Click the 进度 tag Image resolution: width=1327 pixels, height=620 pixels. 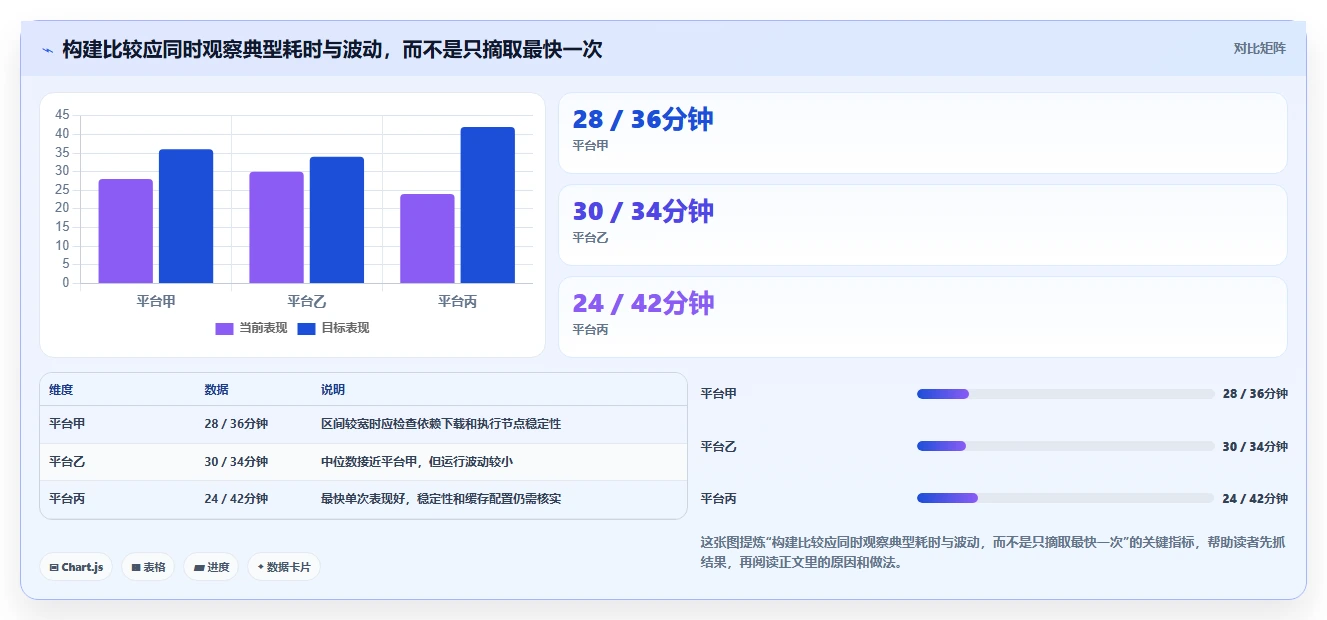[211, 567]
